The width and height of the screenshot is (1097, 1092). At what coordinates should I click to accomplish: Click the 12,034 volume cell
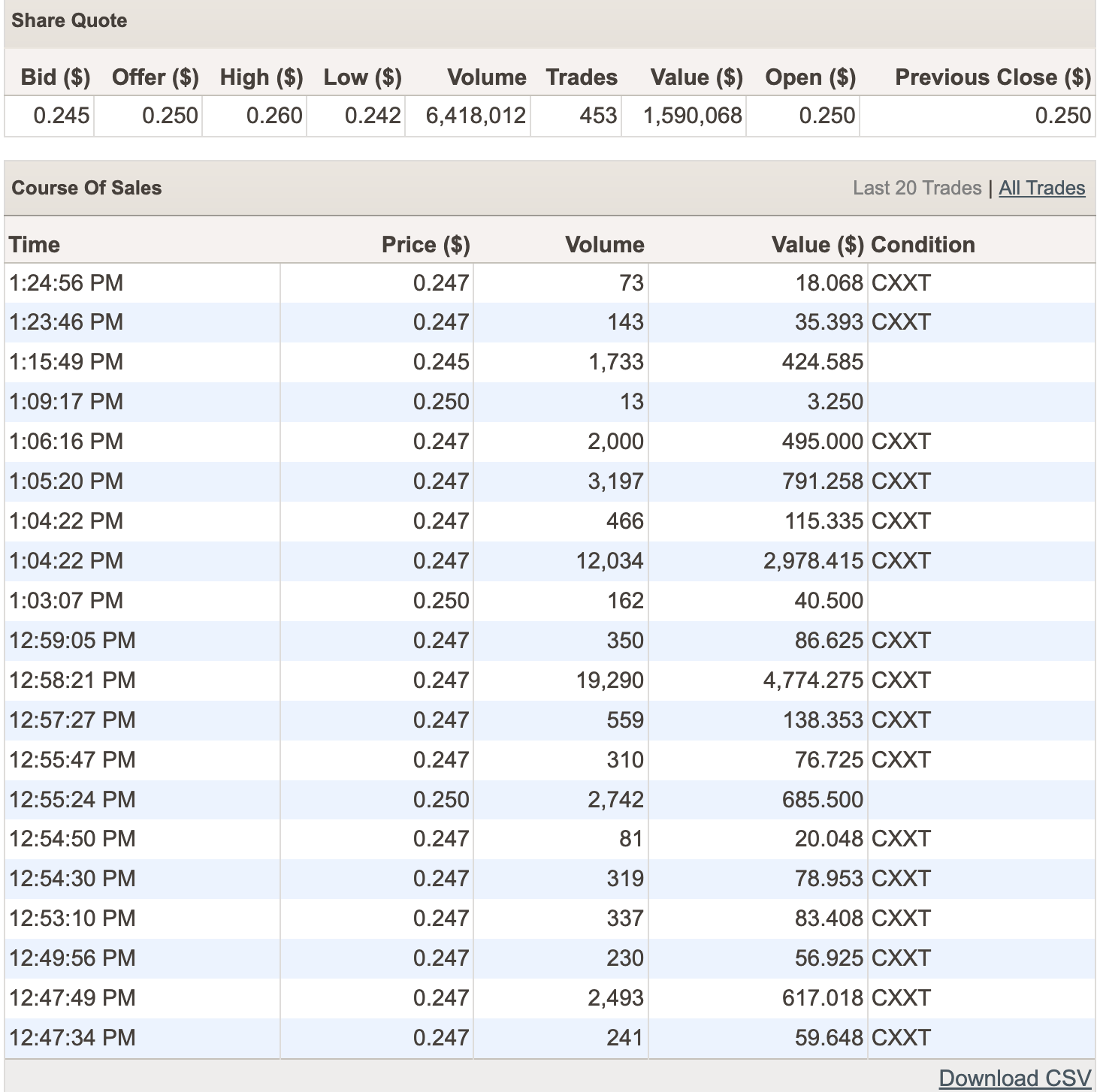click(x=609, y=561)
